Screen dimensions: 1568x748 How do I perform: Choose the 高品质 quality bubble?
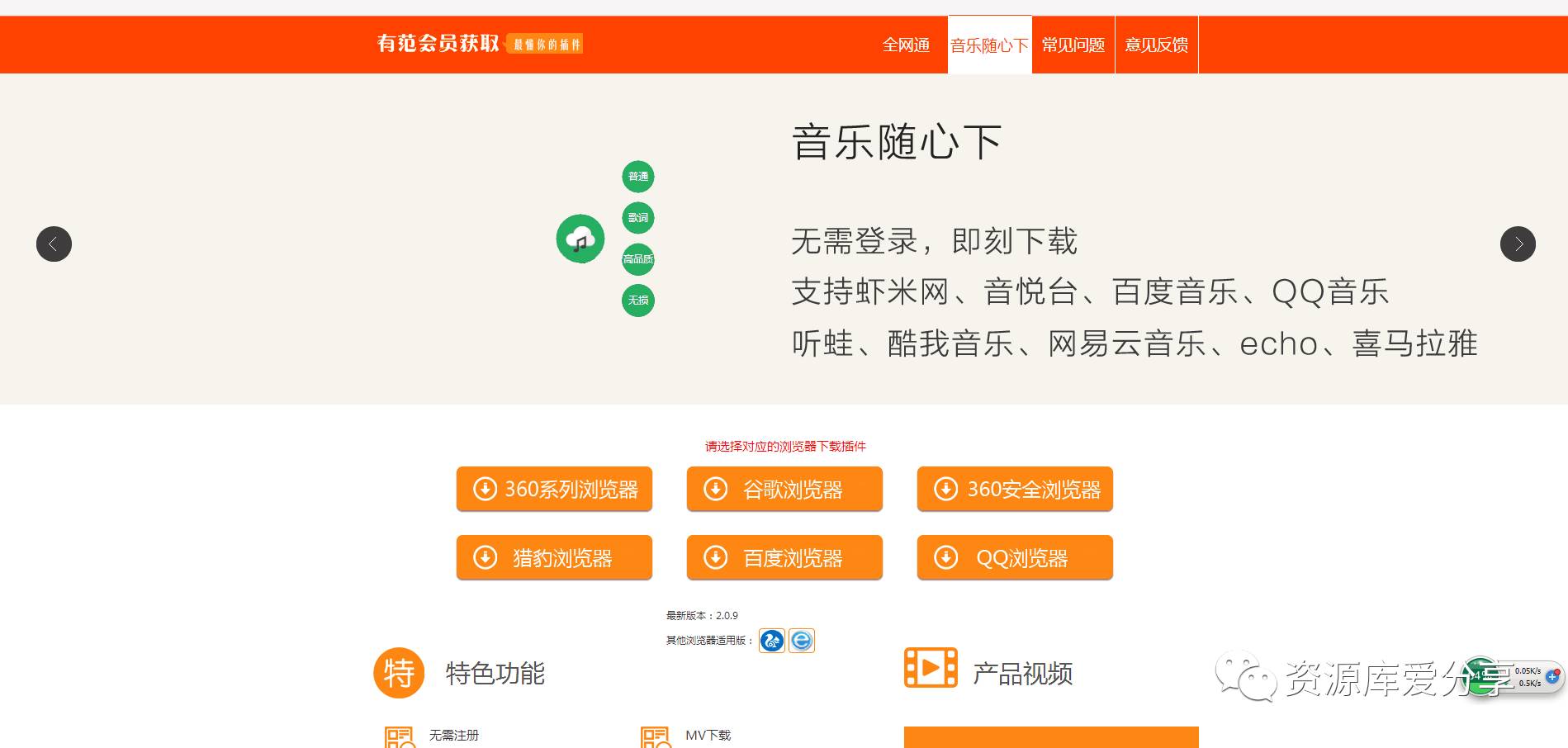(638, 259)
